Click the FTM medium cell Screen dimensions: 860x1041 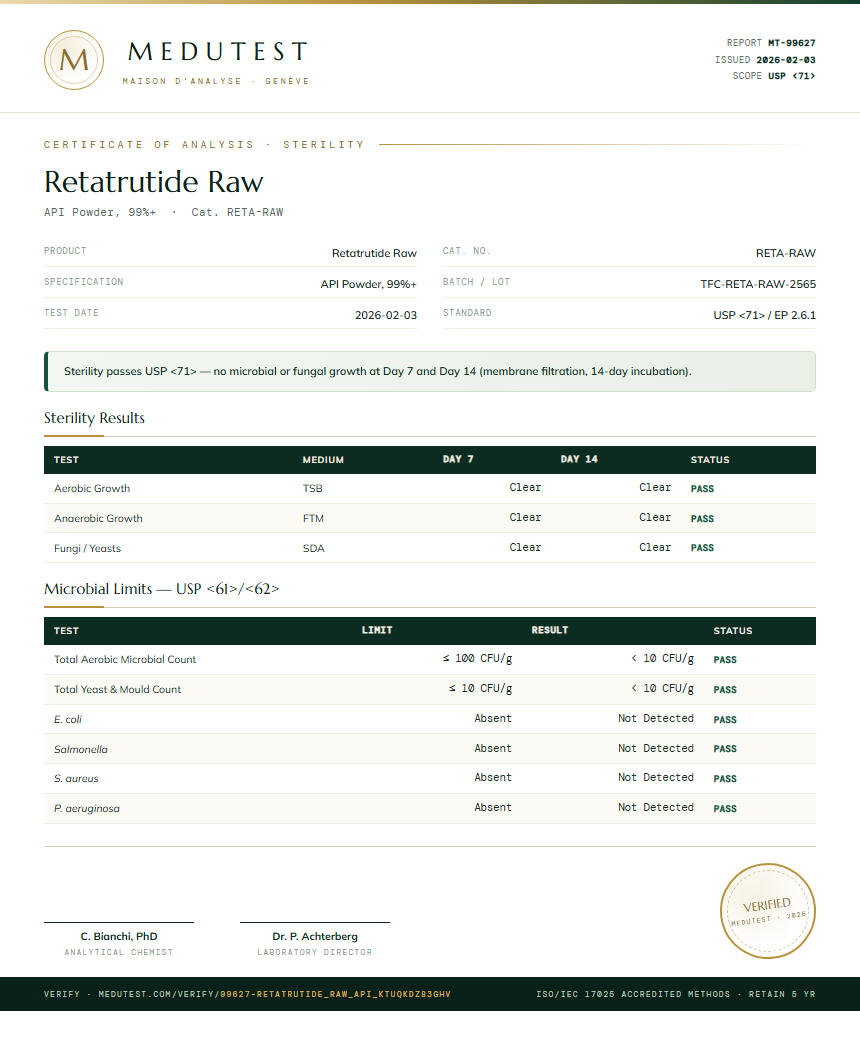click(313, 519)
